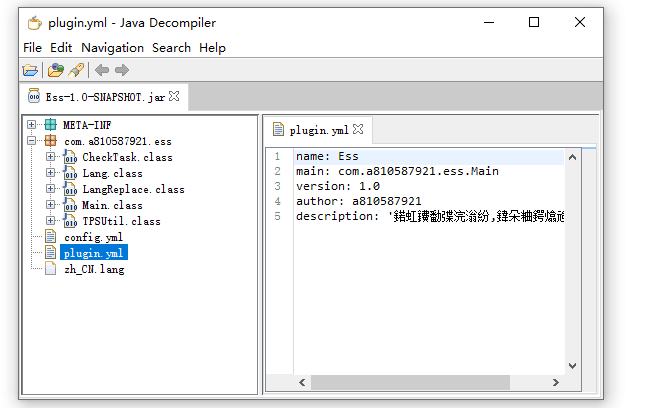
Task: Click the Search toolbar icon
Action: click(x=76, y=70)
